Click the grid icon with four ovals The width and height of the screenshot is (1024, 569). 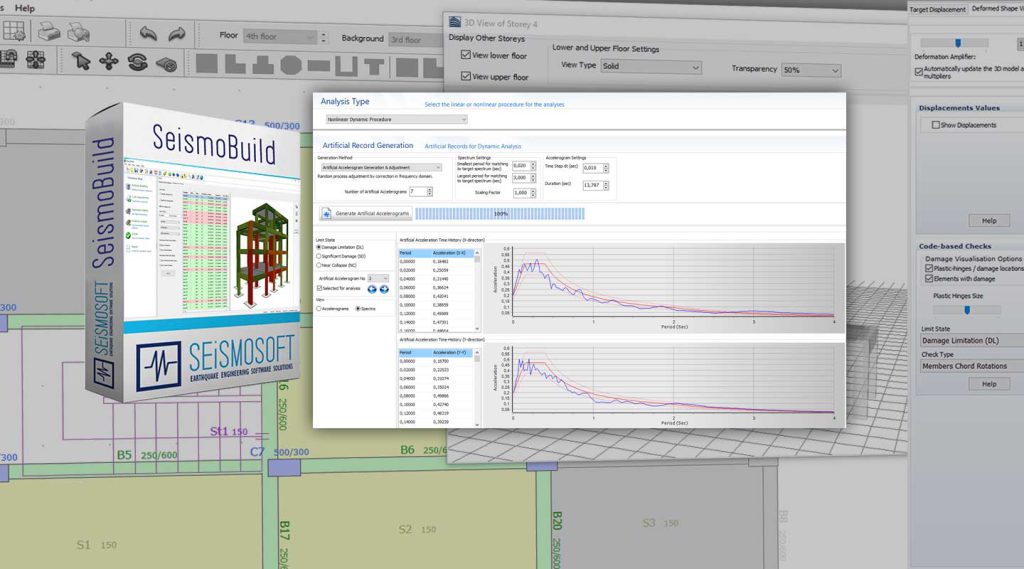click(x=35, y=59)
